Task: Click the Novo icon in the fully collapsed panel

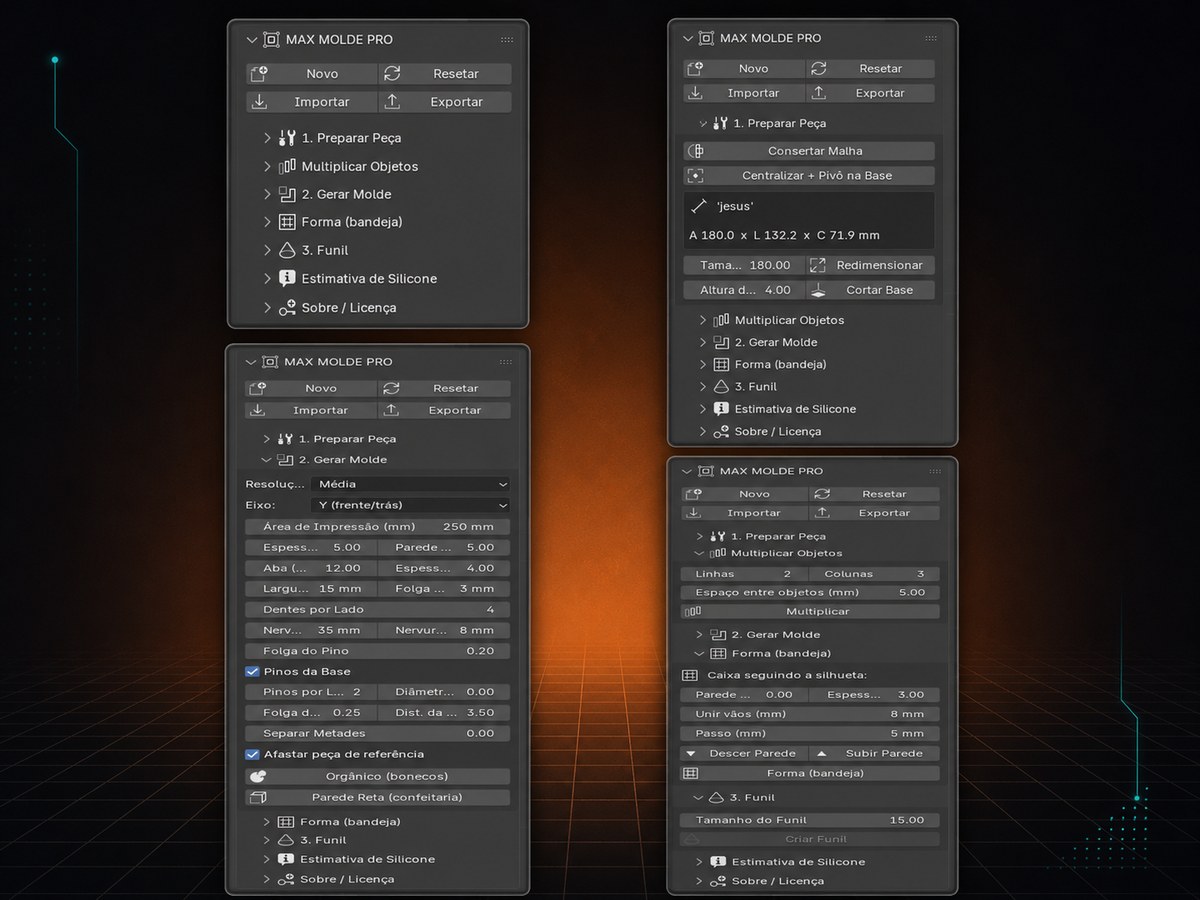Action: (259, 73)
